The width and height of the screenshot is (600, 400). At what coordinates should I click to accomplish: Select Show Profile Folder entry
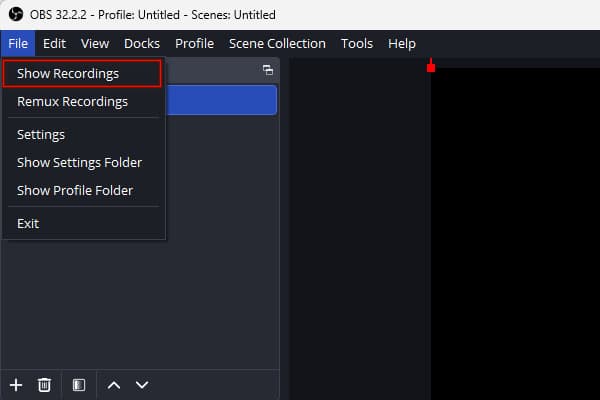pyautogui.click(x=84, y=191)
